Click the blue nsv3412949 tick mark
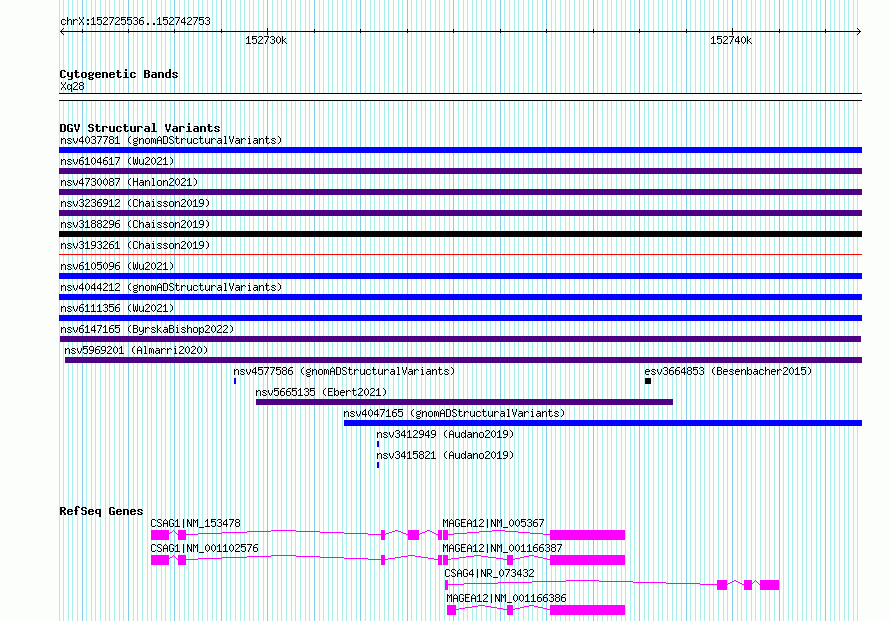890x621 pixels. [x=378, y=444]
